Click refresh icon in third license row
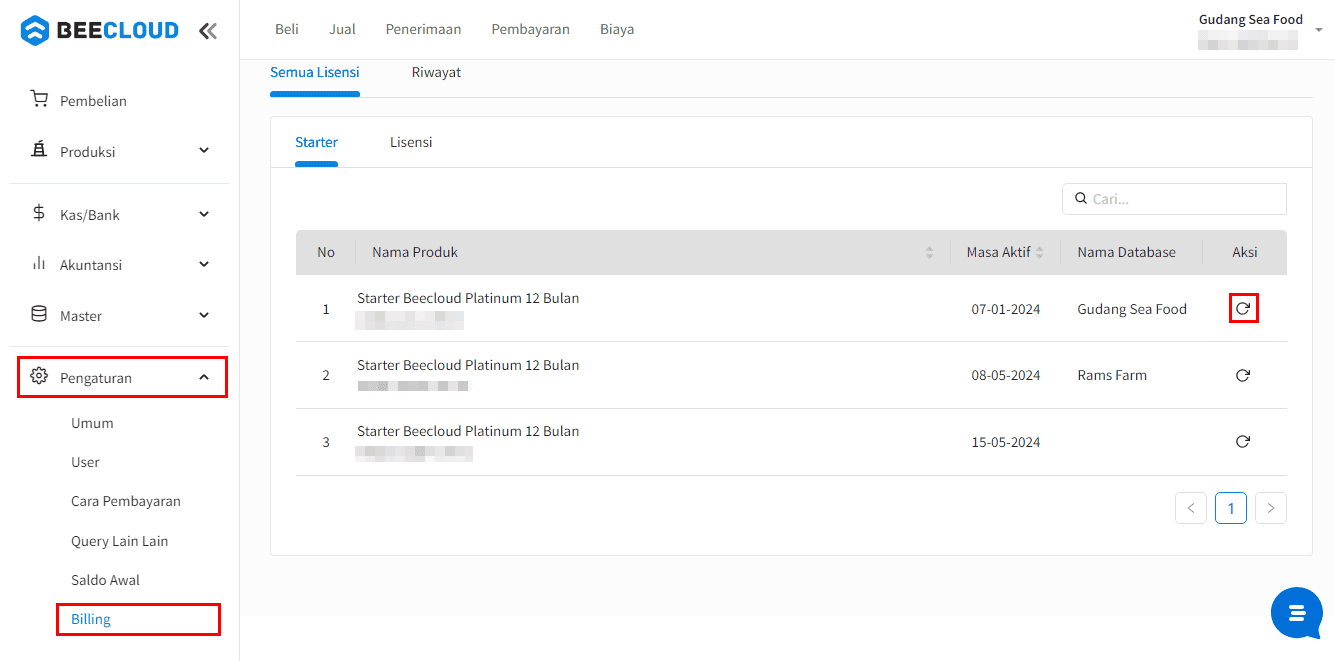Image resolution: width=1335 pixels, height=661 pixels. (x=1243, y=441)
